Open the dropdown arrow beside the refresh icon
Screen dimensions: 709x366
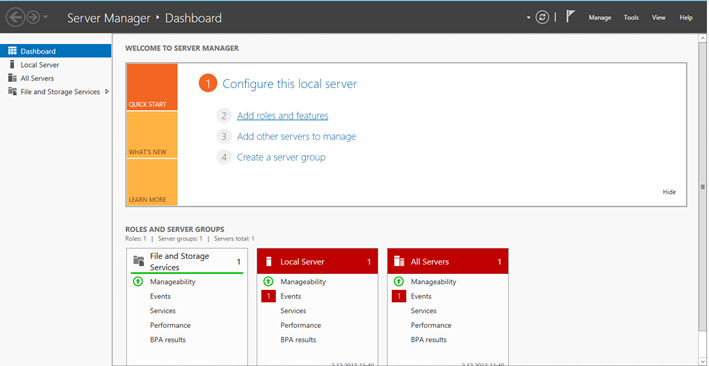pyautogui.click(x=528, y=18)
